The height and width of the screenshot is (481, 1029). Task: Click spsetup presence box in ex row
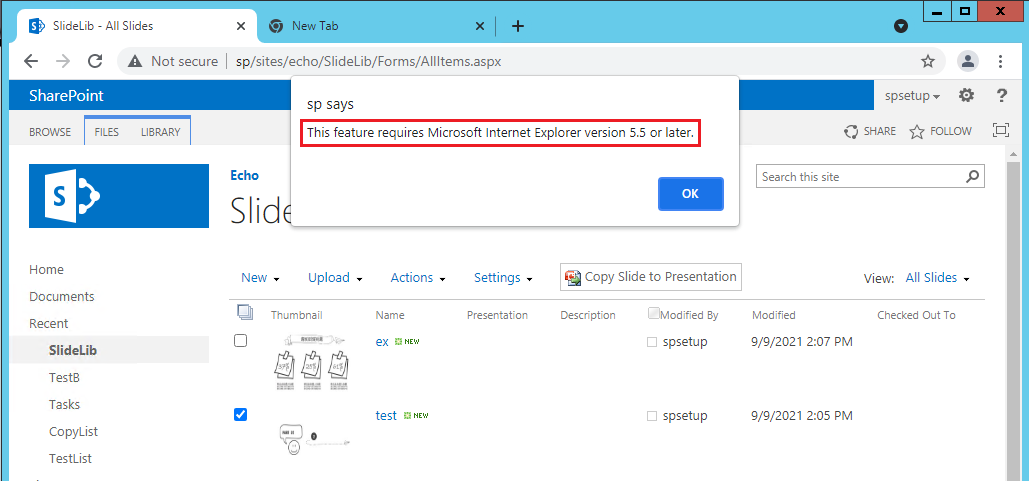652,342
